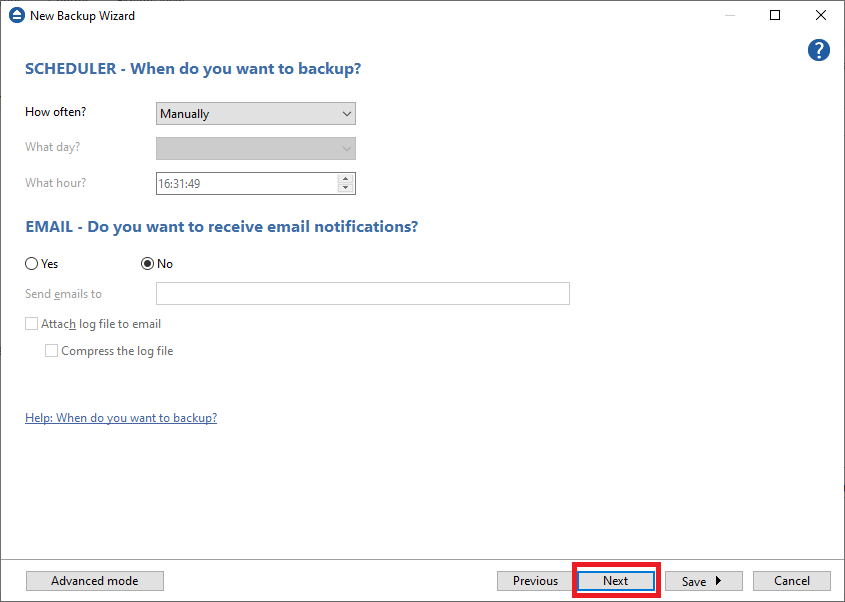The height and width of the screenshot is (602, 845).
Task: Click the Send emails to field
Action: pyautogui.click(x=362, y=294)
